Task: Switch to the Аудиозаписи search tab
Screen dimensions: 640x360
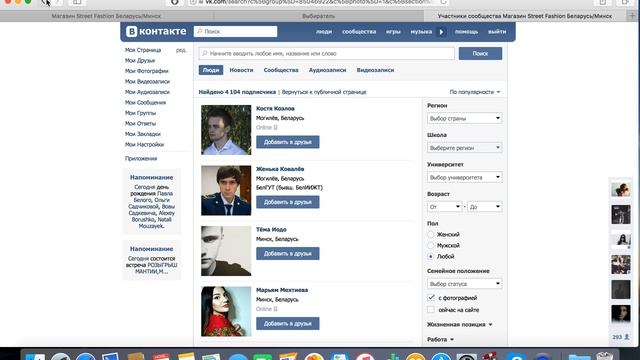Action: pos(327,70)
